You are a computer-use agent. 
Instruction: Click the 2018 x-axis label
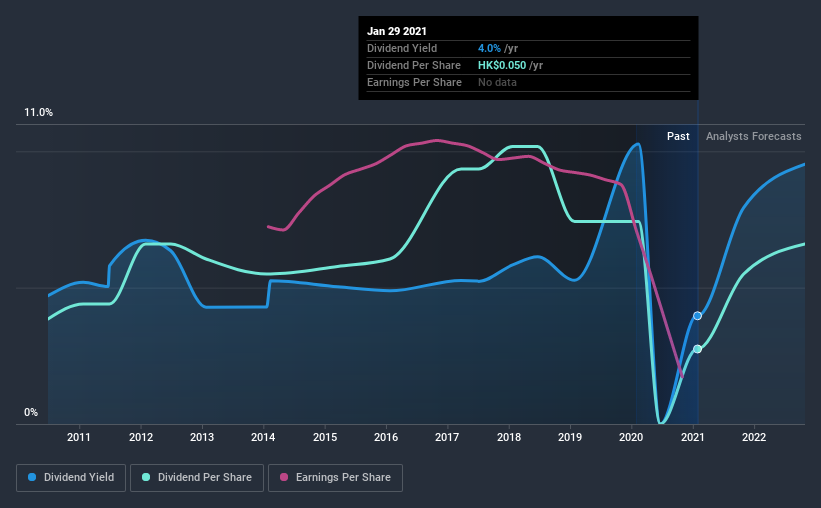[509, 437]
